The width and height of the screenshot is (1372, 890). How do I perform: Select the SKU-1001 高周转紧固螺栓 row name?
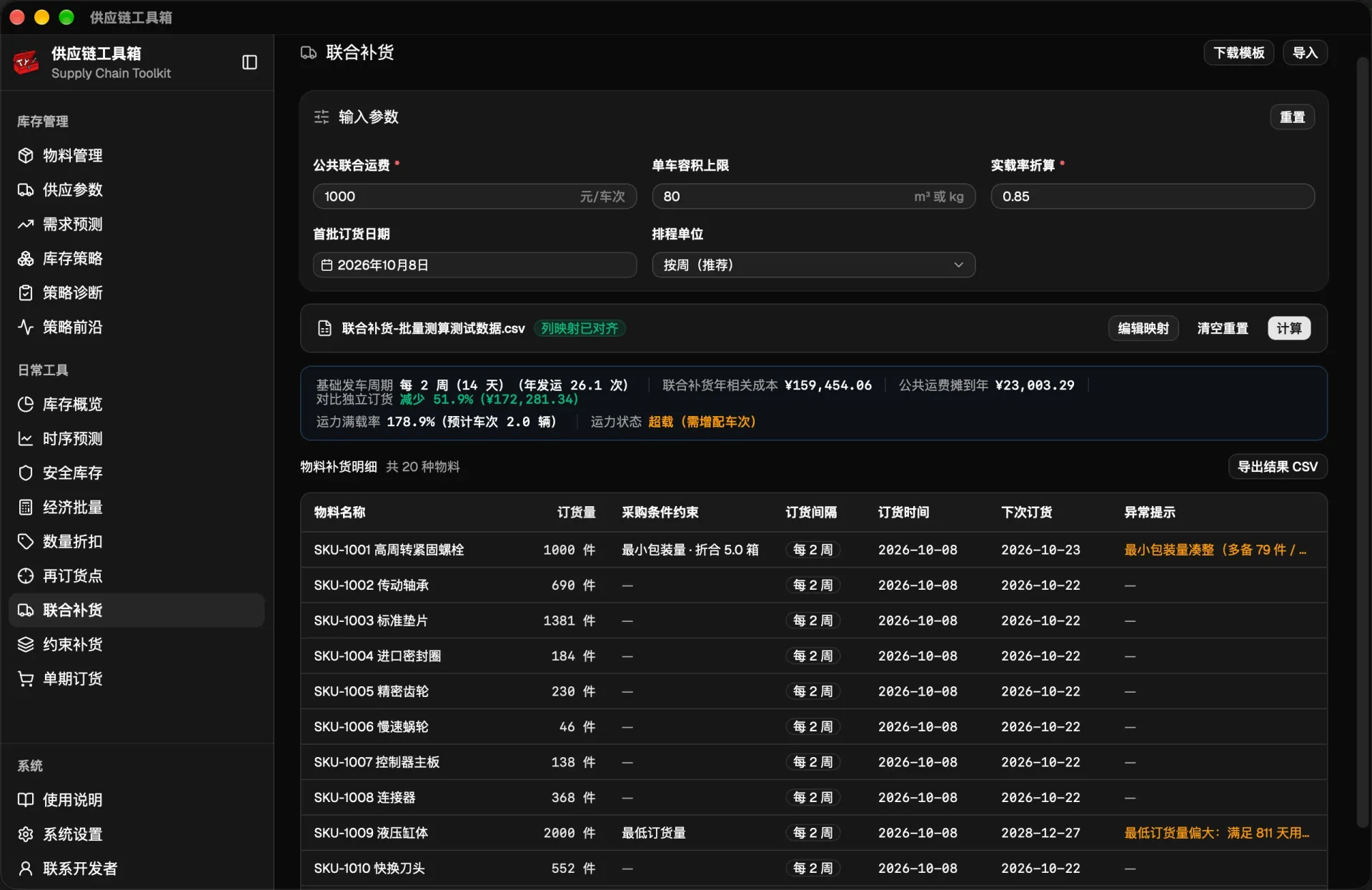[x=389, y=550]
